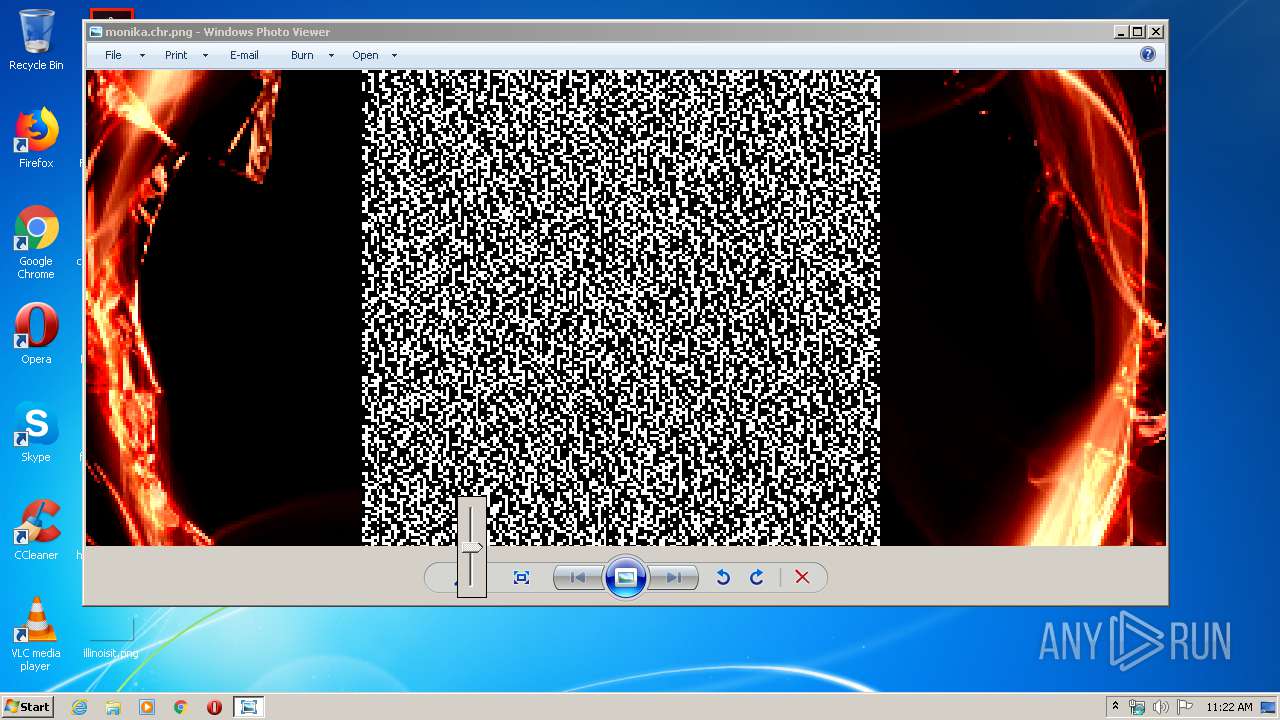Open Photo Viewer help icon

(x=1148, y=54)
